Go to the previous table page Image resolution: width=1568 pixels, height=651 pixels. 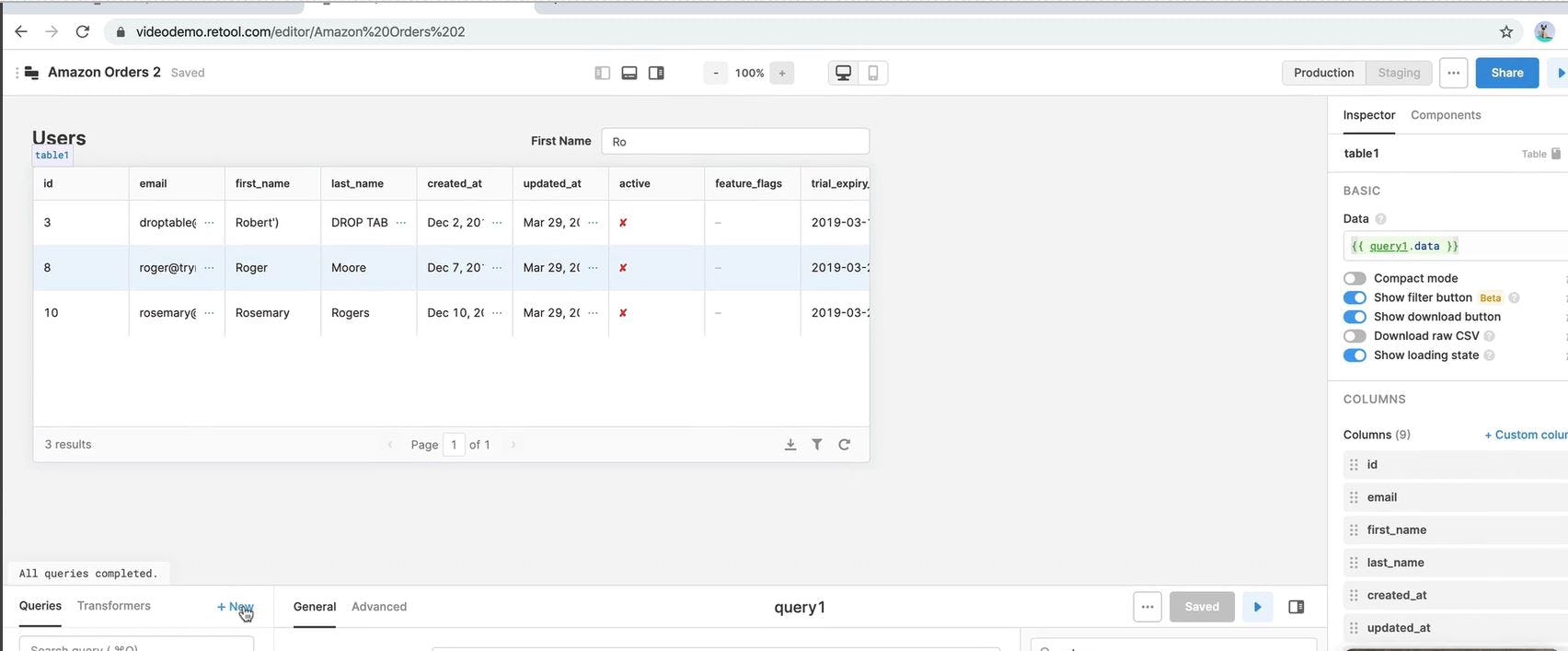point(390,445)
